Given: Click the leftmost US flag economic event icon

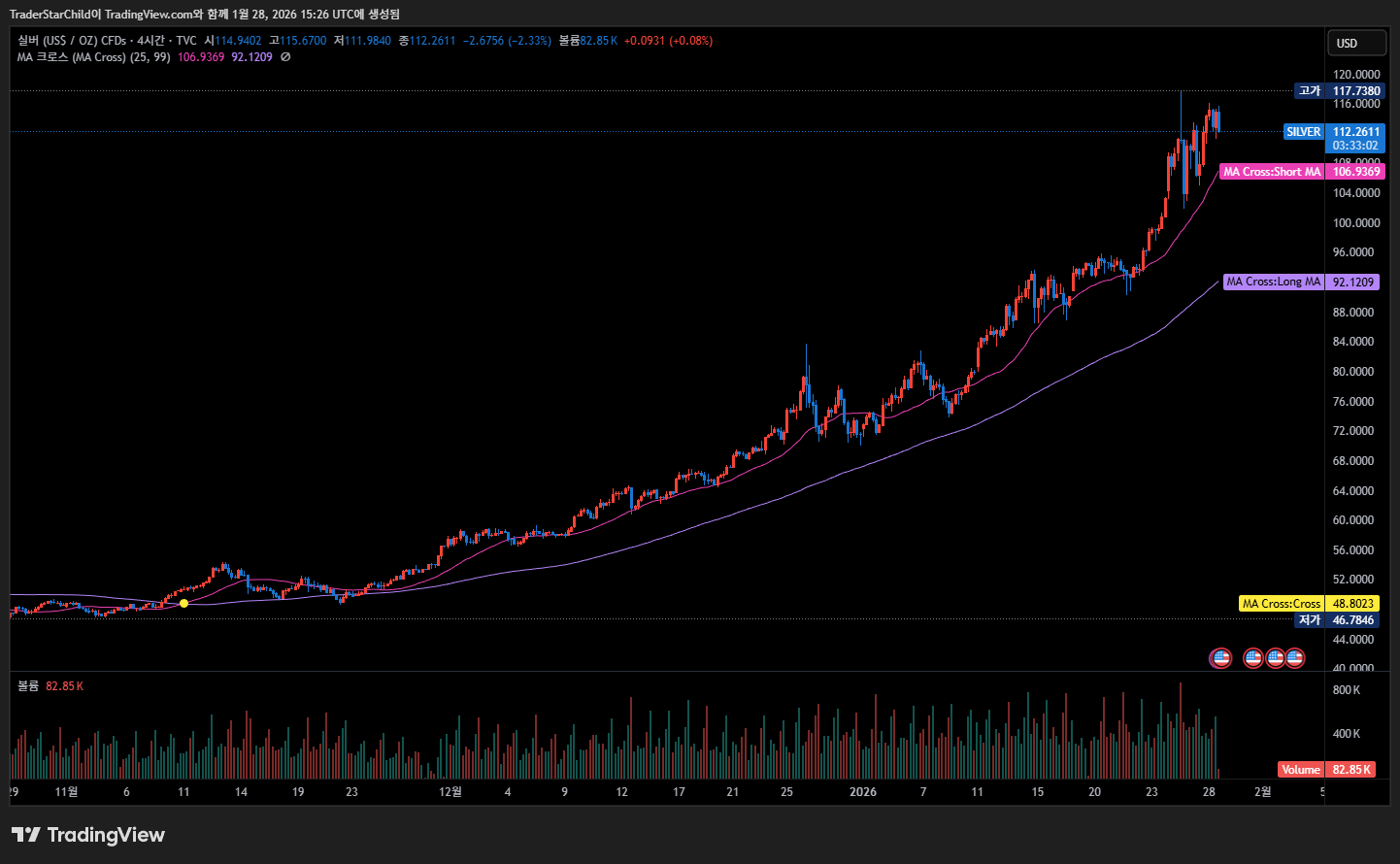Looking at the screenshot, I should click(x=1220, y=658).
